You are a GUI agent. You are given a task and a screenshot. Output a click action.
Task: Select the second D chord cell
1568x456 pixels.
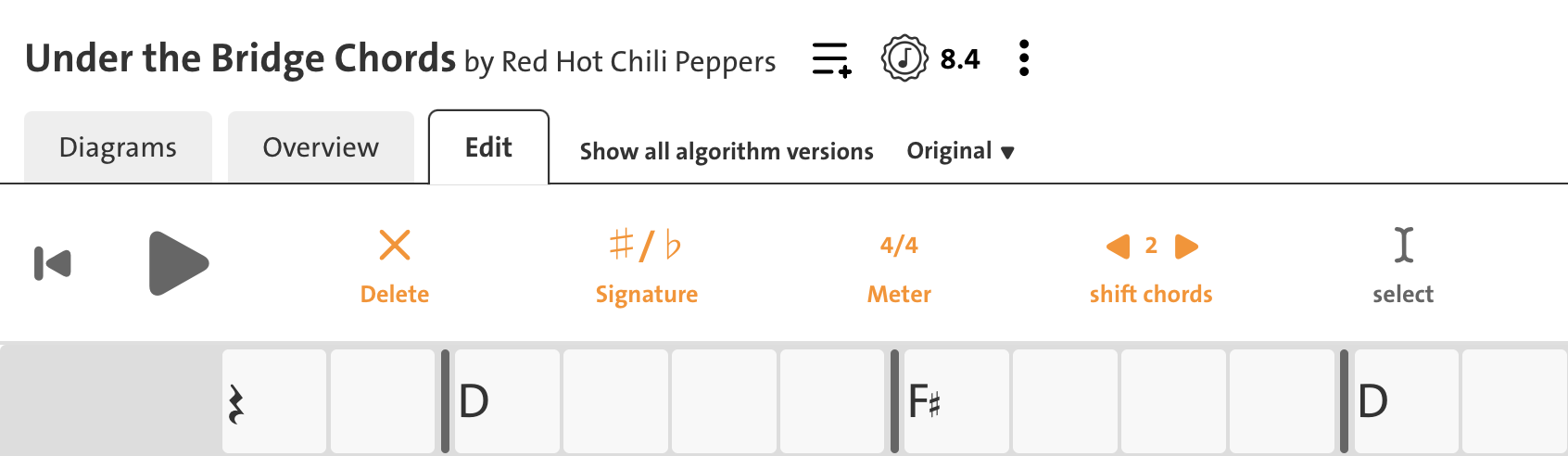1405,401
